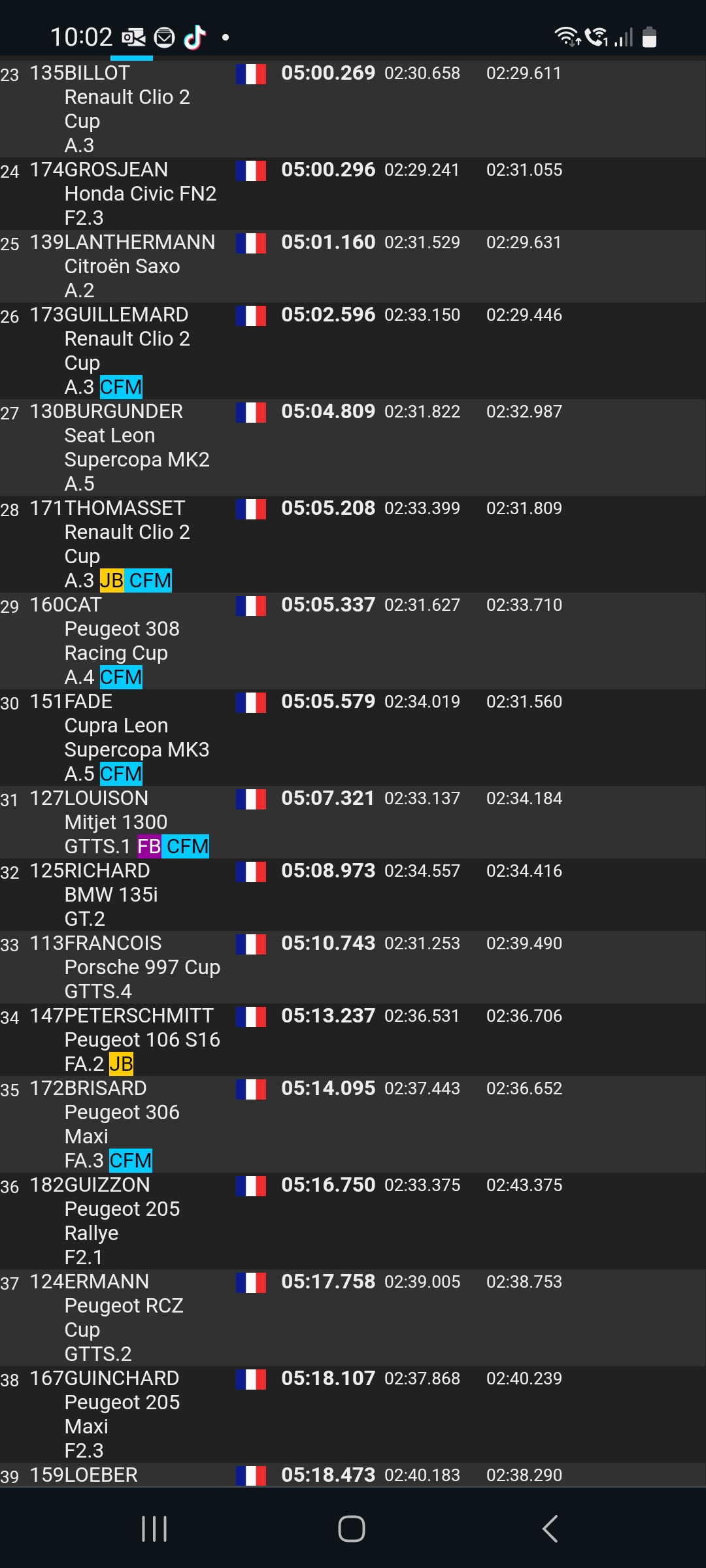Tap the TikTok notification icon

[195, 37]
